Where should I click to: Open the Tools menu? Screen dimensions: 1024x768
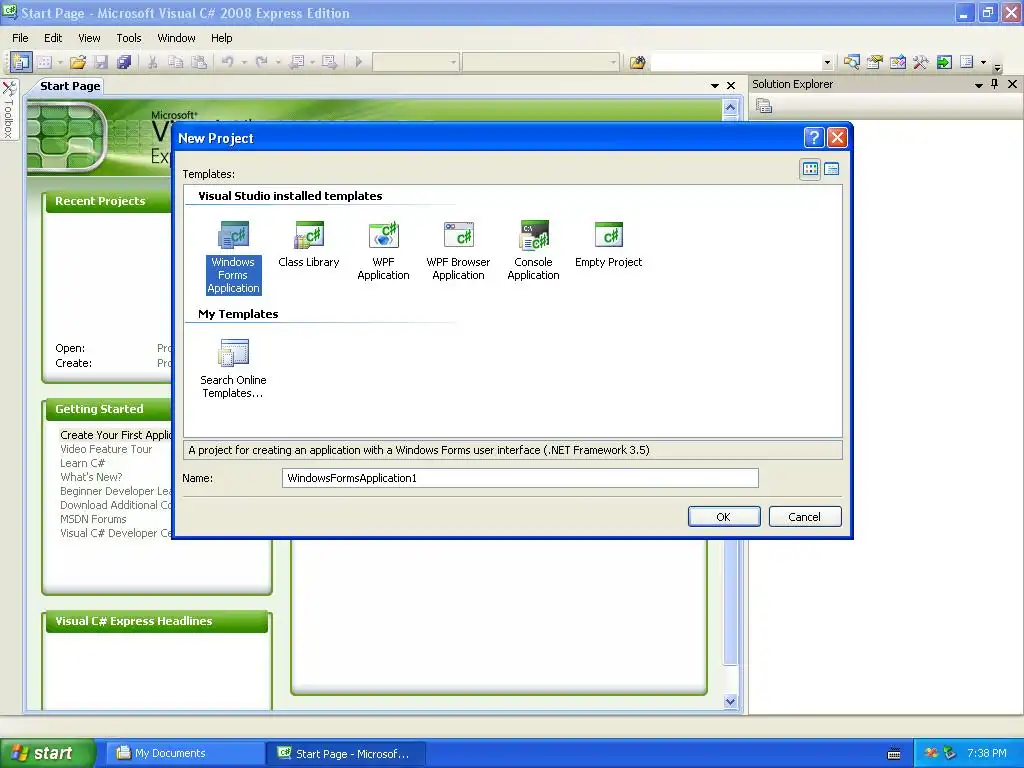click(129, 38)
